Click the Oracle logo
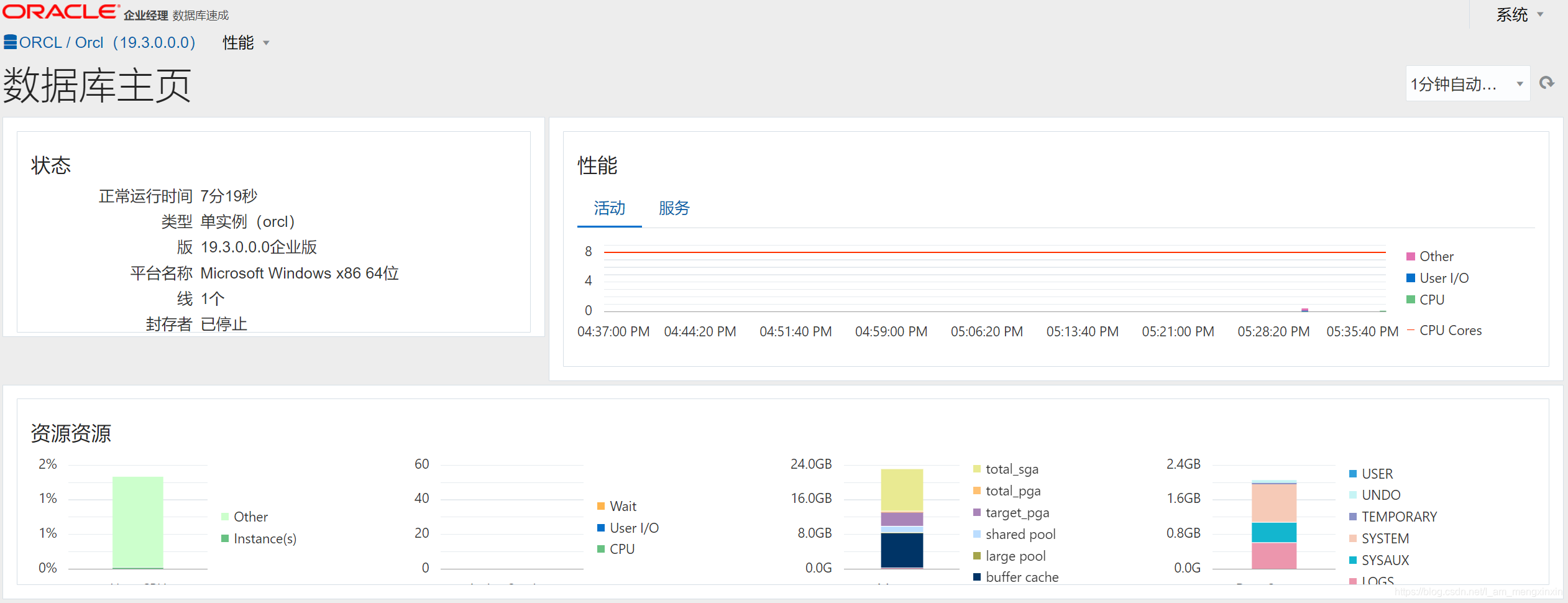 point(61,12)
